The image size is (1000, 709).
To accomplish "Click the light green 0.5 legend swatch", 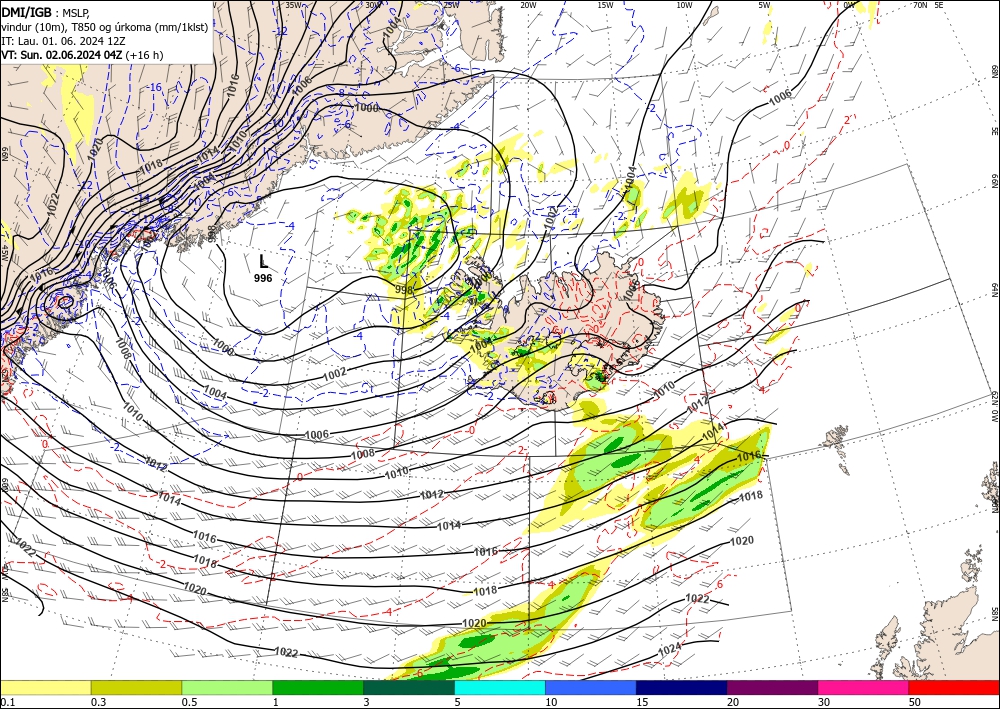I will (227, 687).
